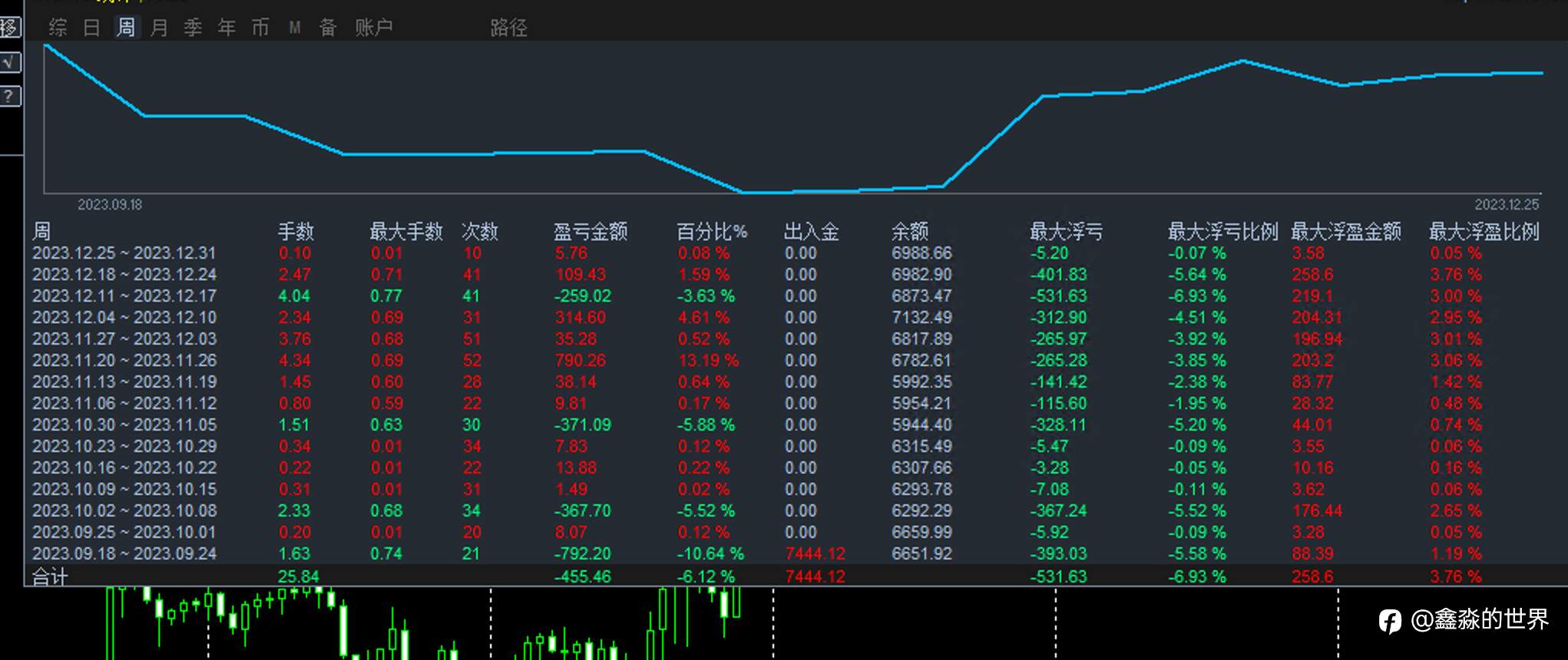Select row 2023.10.23 ~ 2023.10.29
Image resolution: width=1568 pixels, height=660 pixels.
click(x=796, y=447)
